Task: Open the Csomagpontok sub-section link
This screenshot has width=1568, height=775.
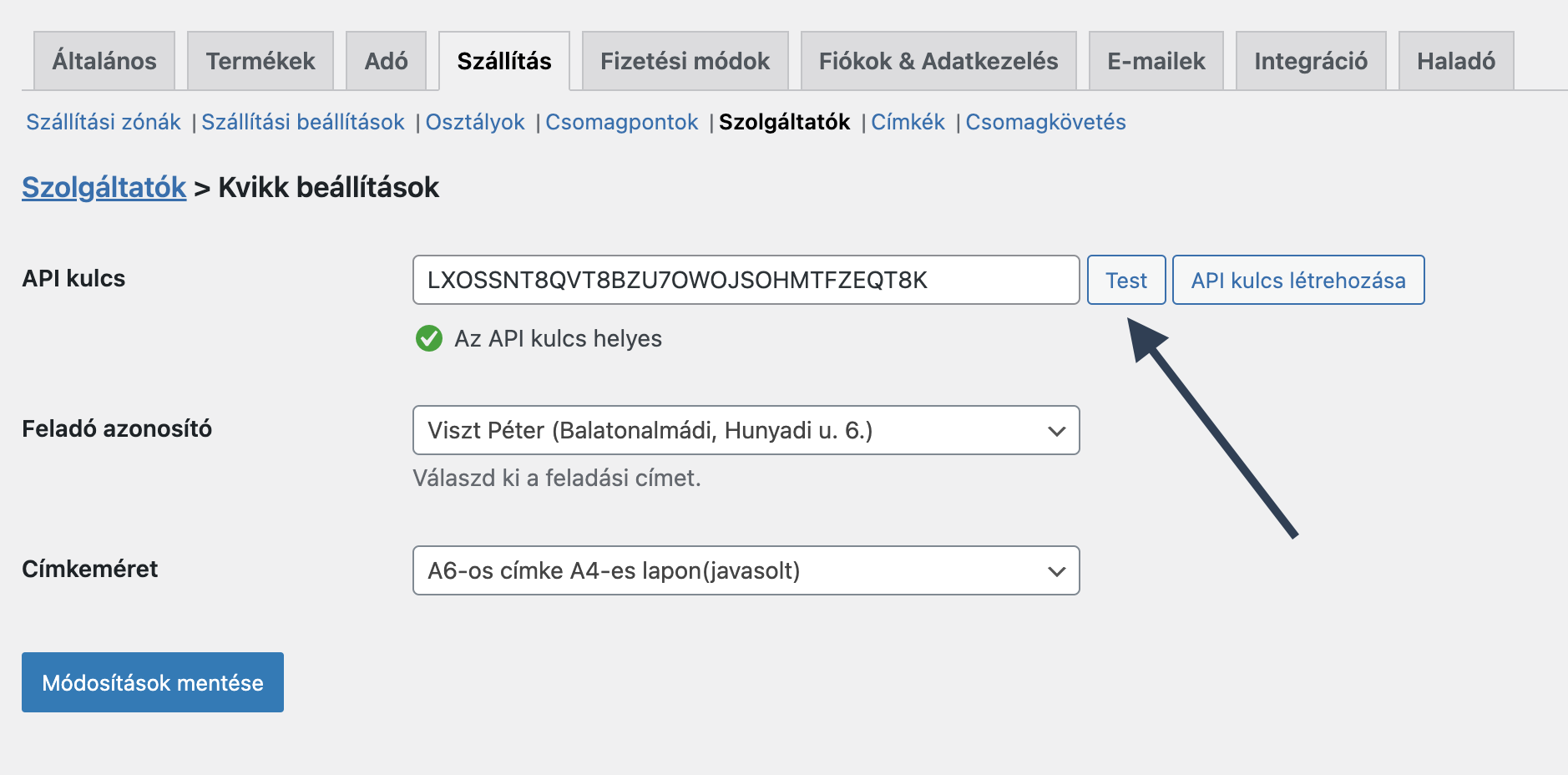Action: point(621,122)
